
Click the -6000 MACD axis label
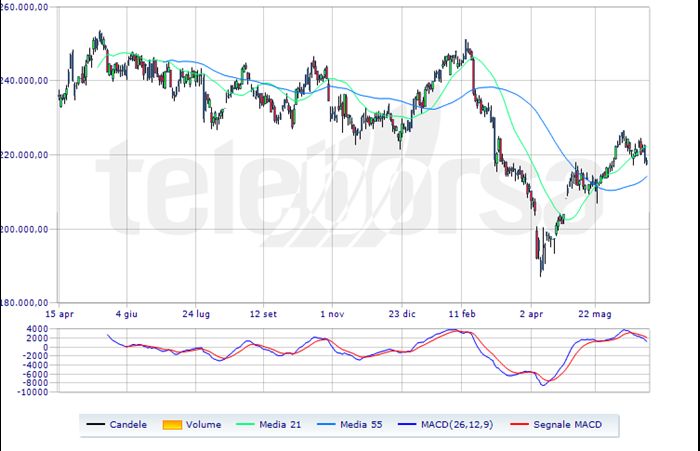tap(36, 374)
